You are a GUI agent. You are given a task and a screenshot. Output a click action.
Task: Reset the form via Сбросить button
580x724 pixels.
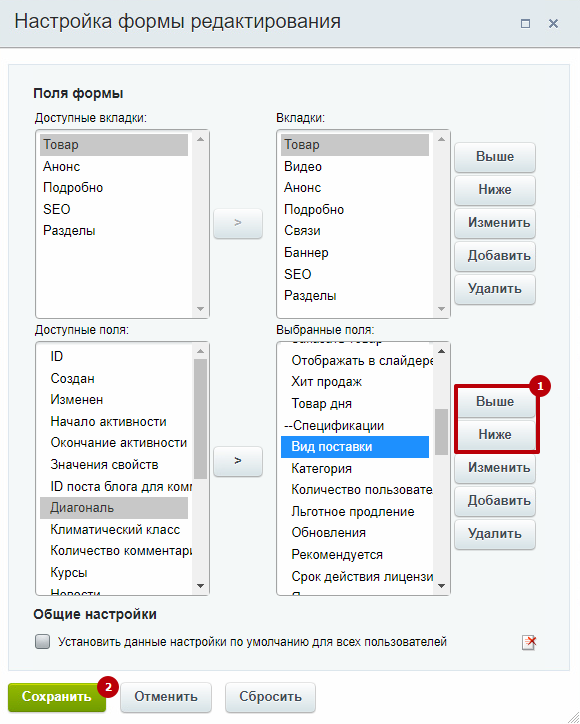[x=270, y=697]
